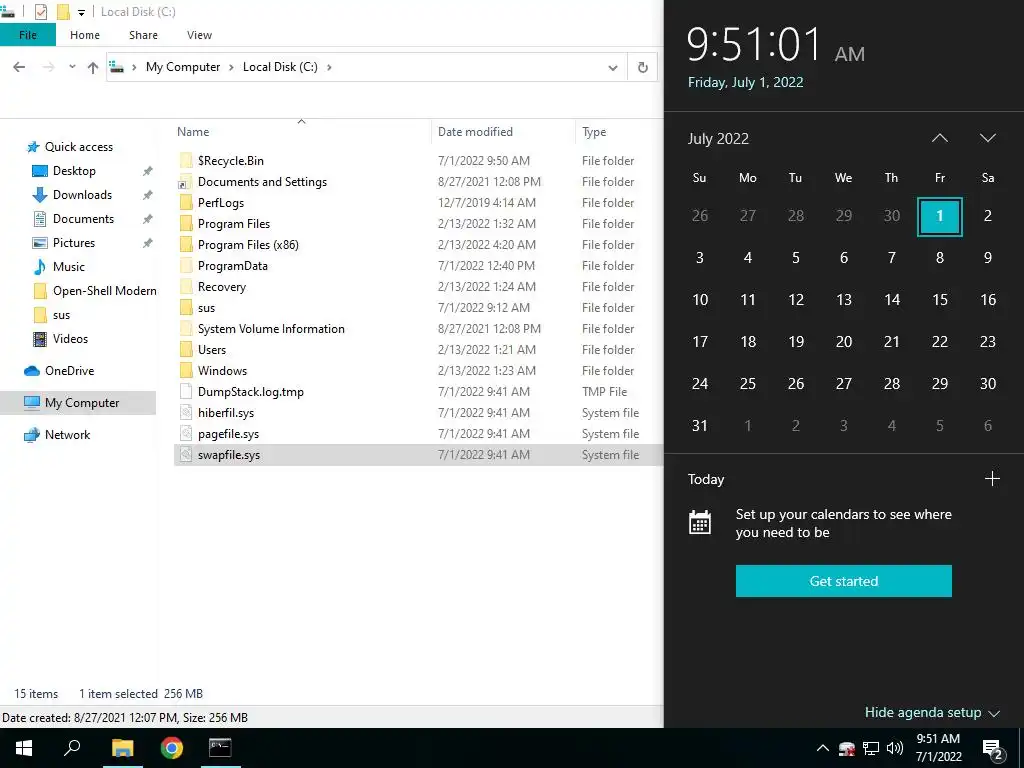This screenshot has height=768, width=1024.
Task: Select the Users folder icon
Action: pyautogui.click(x=186, y=350)
